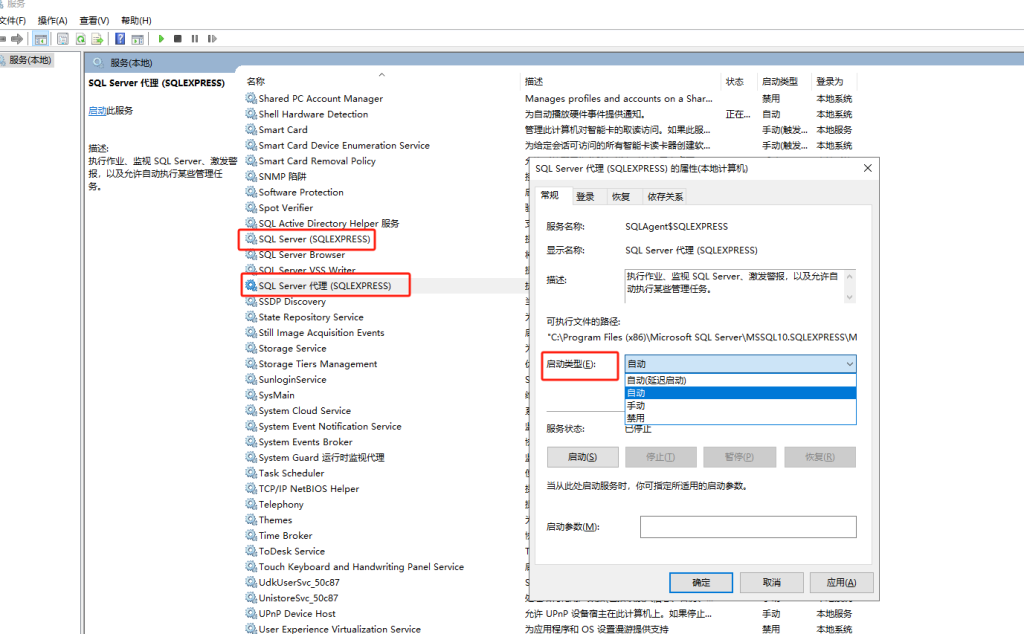
Task: Click the Refresh toolbar icon
Action: 80,39
